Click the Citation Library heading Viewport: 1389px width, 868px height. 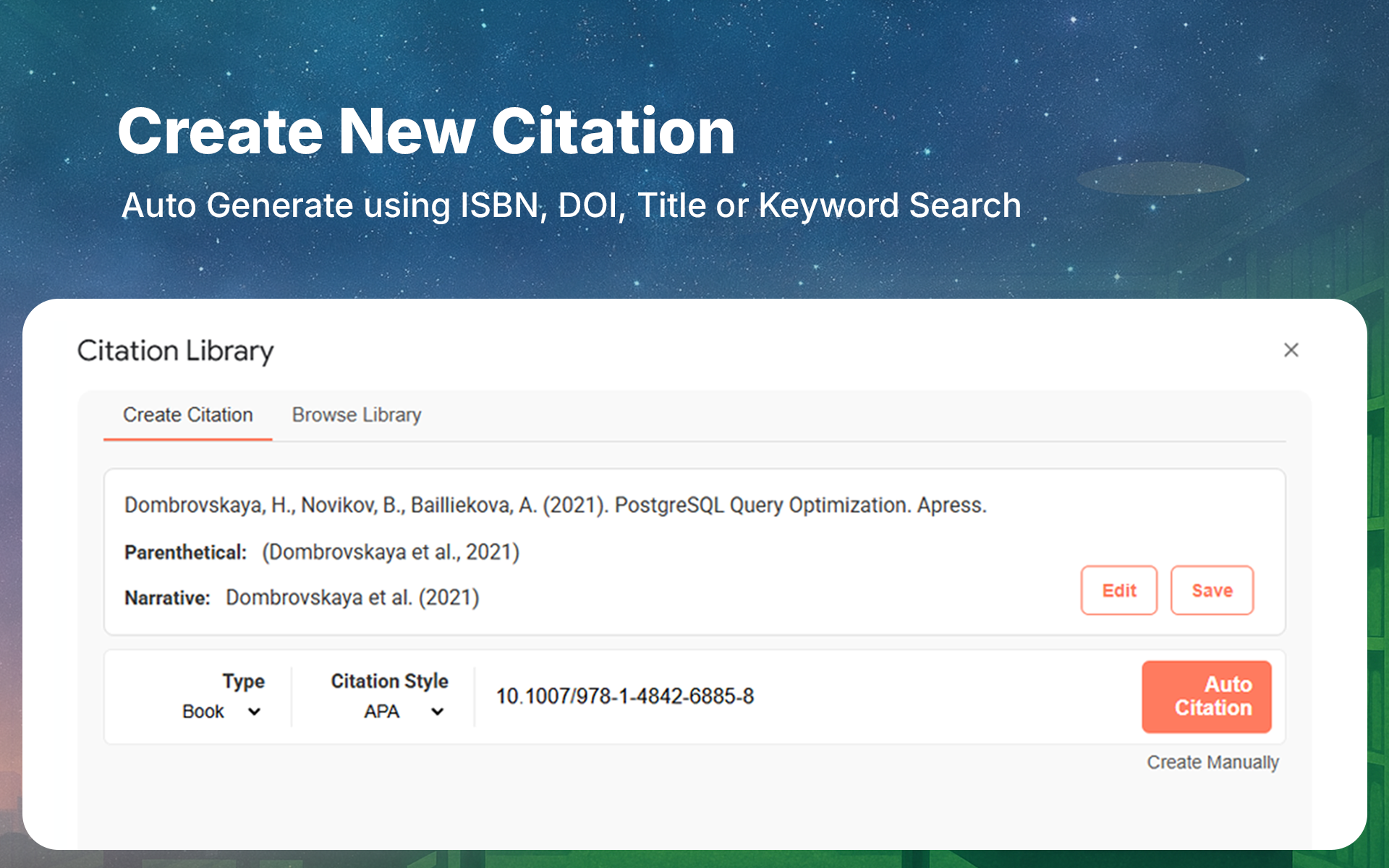coord(175,351)
